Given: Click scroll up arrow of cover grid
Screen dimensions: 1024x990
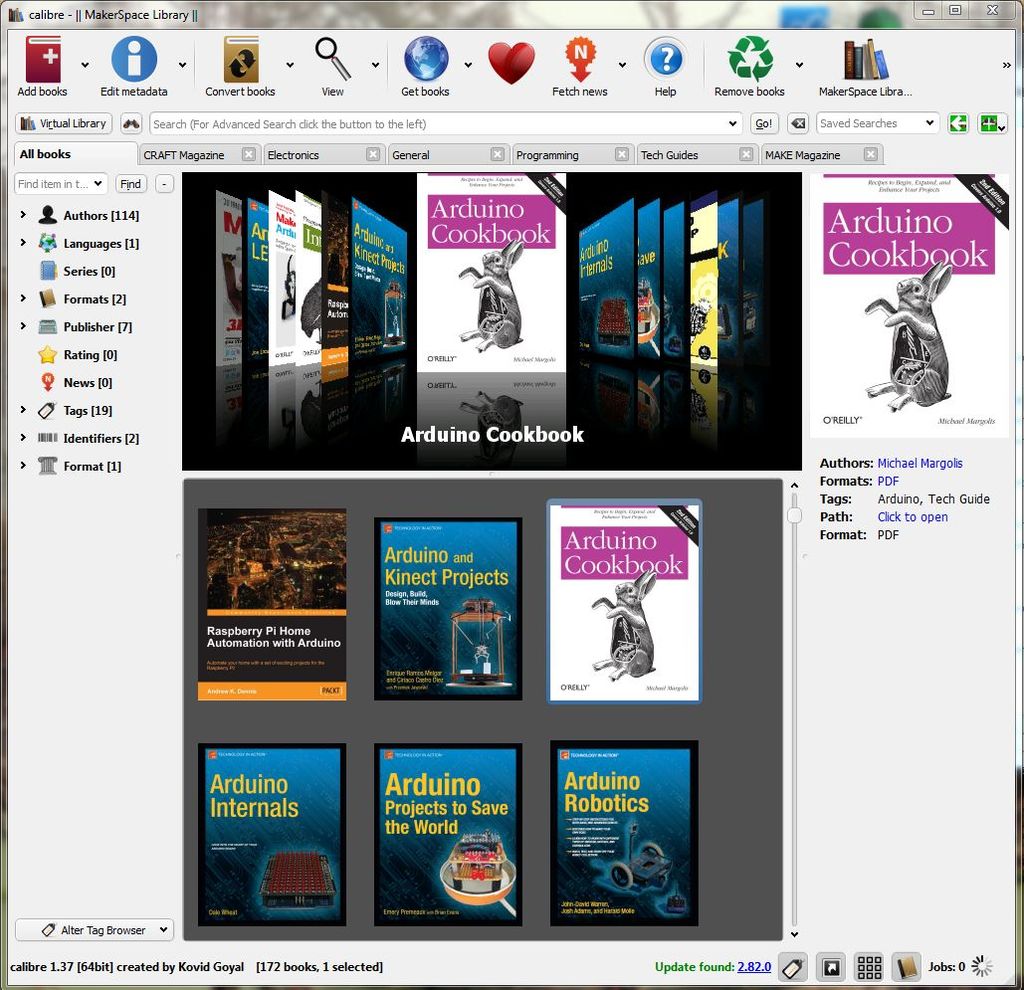Looking at the screenshot, I should pos(794,486).
